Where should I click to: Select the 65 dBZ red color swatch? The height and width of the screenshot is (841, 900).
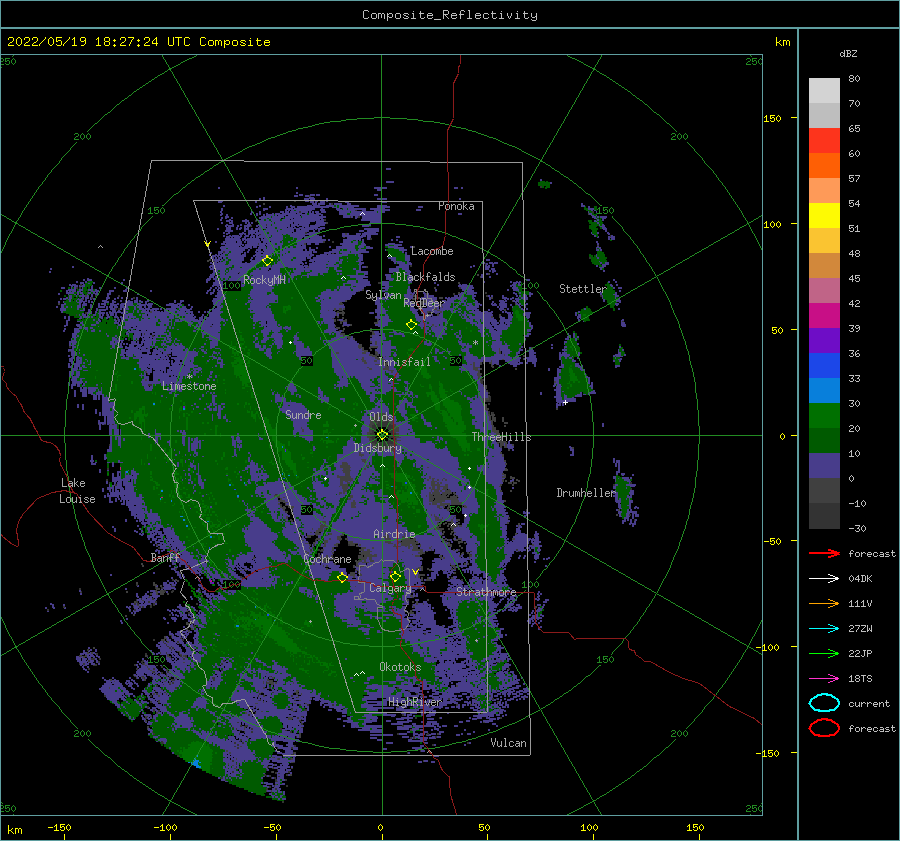[824, 140]
